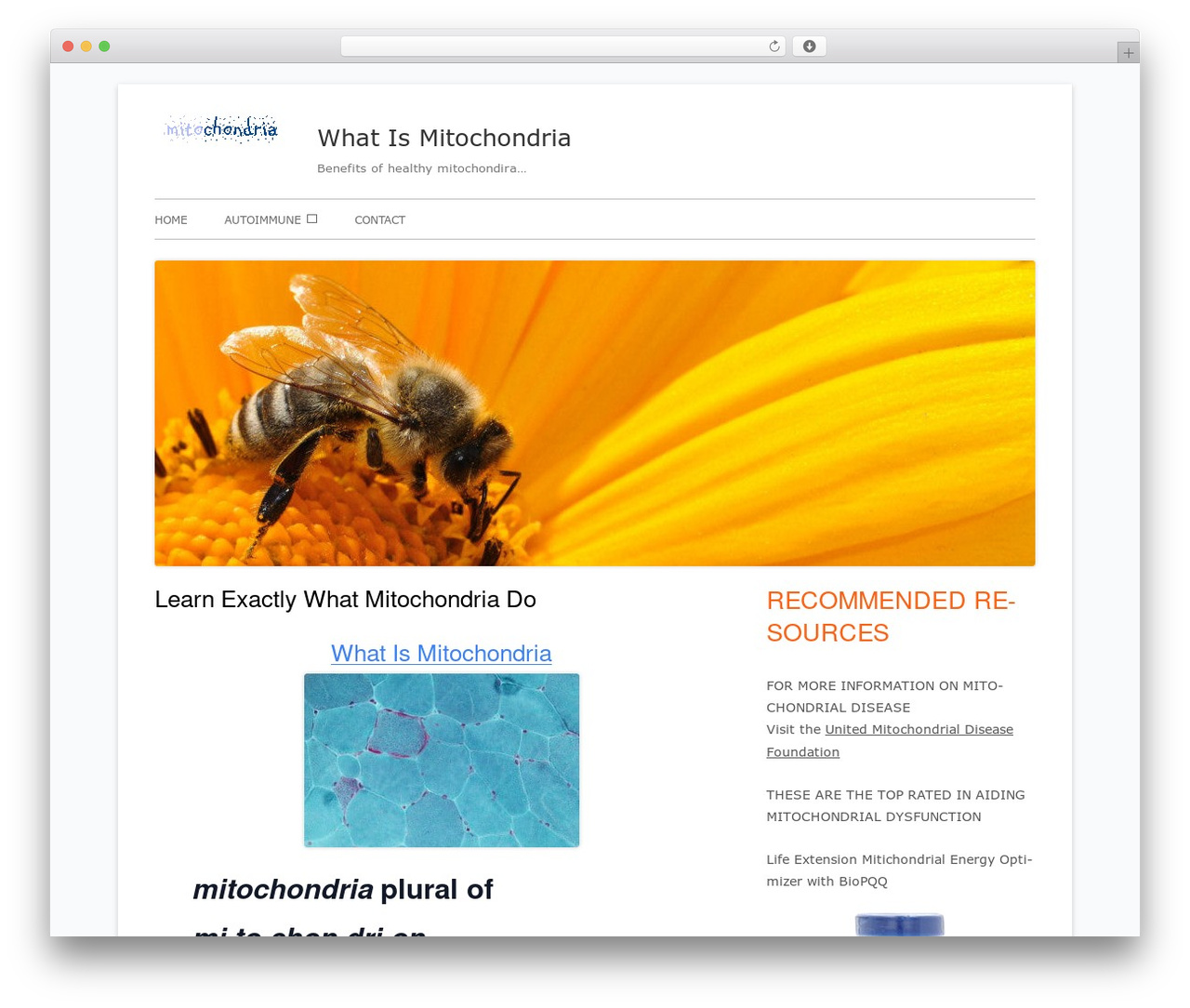Select the Learn Exactly What Mitochondria Do heading
The width and height of the screenshot is (1190, 1008).
click(346, 600)
